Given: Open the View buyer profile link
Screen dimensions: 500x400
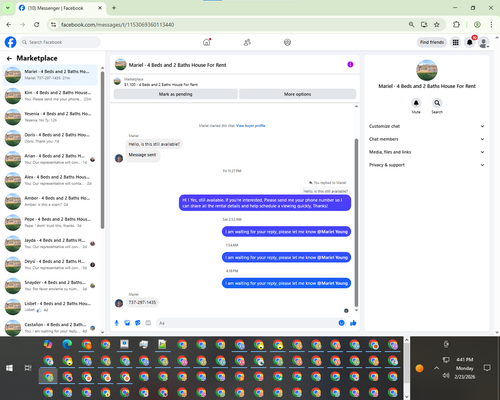Looking at the screenshot, I should point(251,126).
